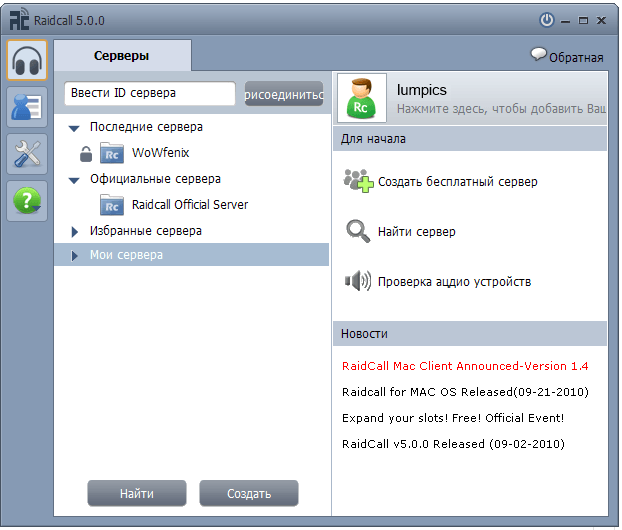Click the magnifier find server icon
Image resolution: width=622 pixels, height=530 pixels.
click(358, 232)
